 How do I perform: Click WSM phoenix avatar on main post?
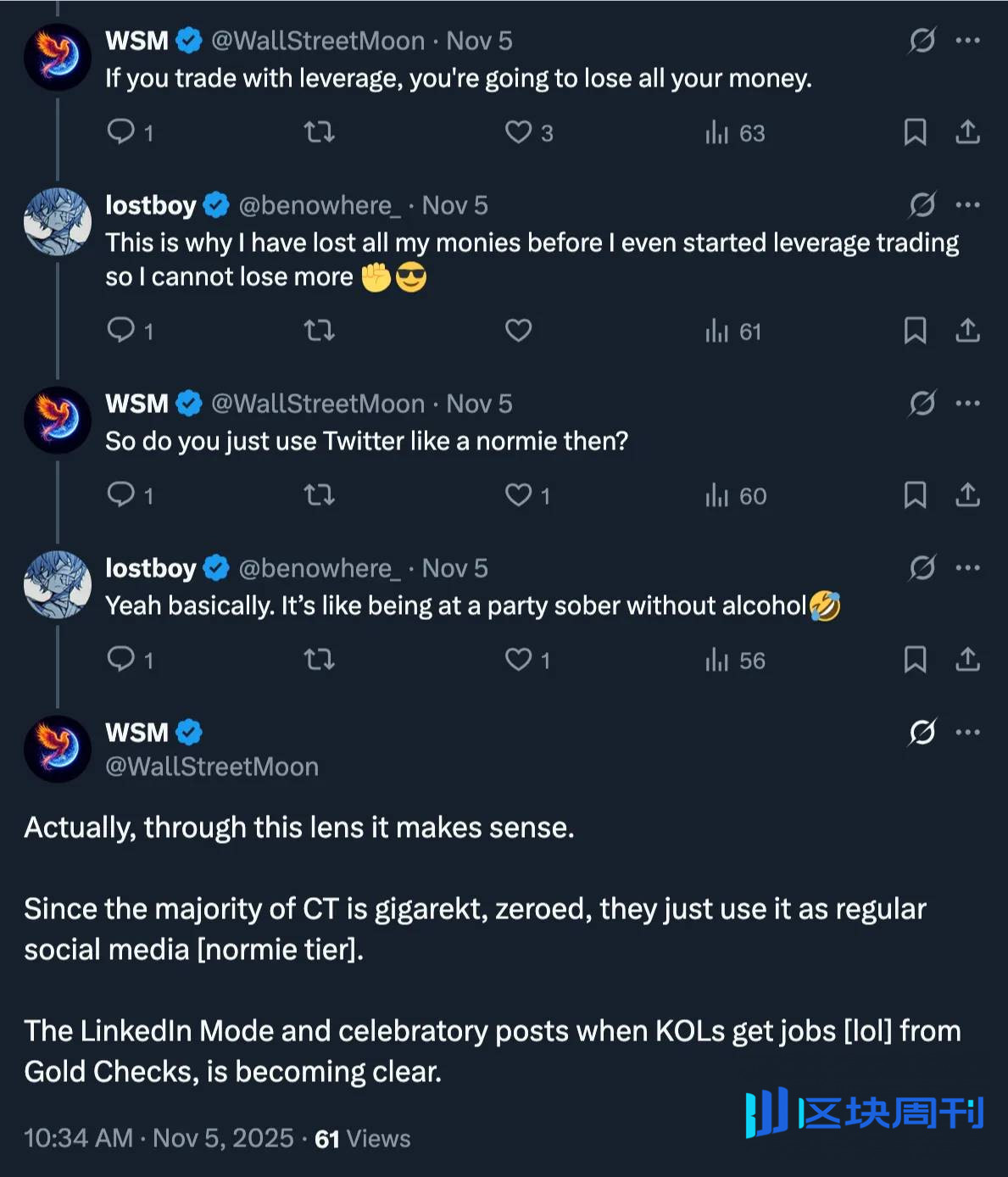pos(58,749)
